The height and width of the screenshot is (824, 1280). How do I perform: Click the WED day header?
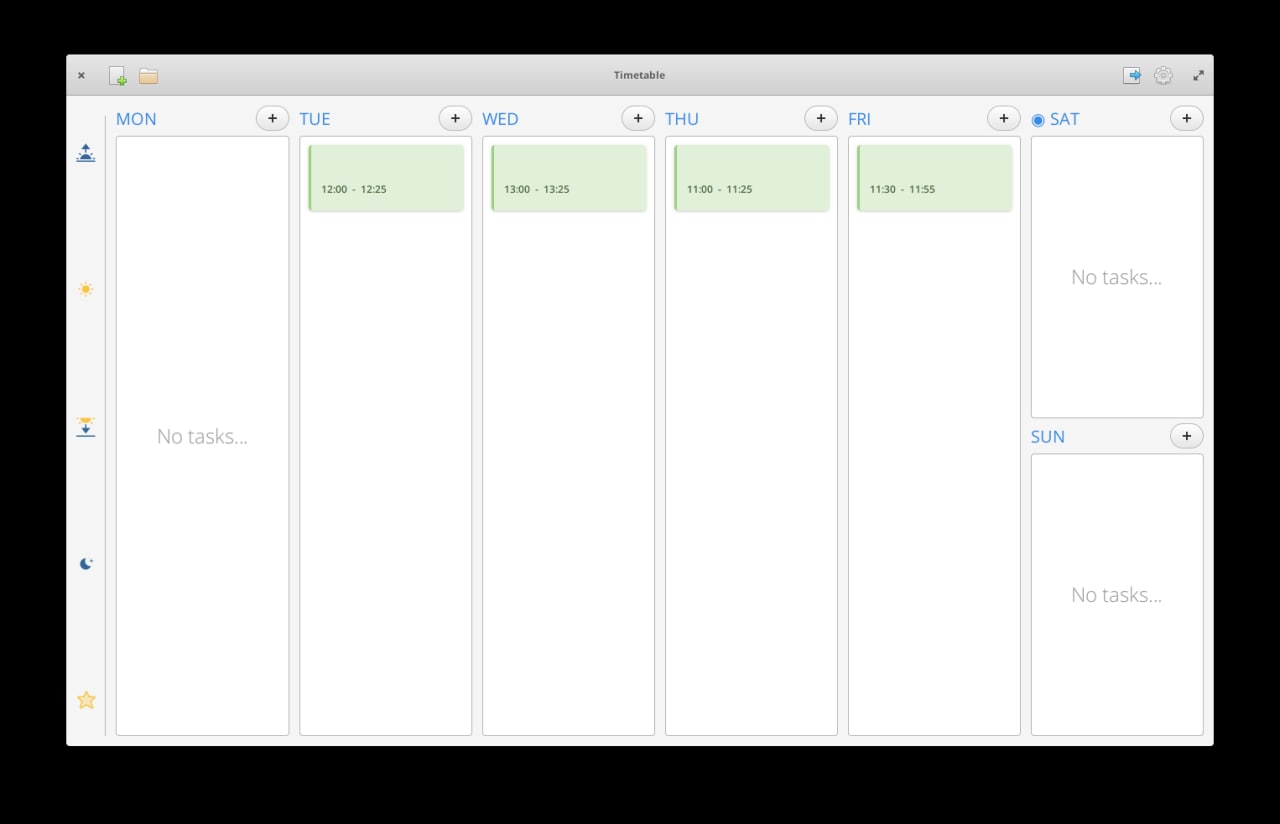pos(500,119)
